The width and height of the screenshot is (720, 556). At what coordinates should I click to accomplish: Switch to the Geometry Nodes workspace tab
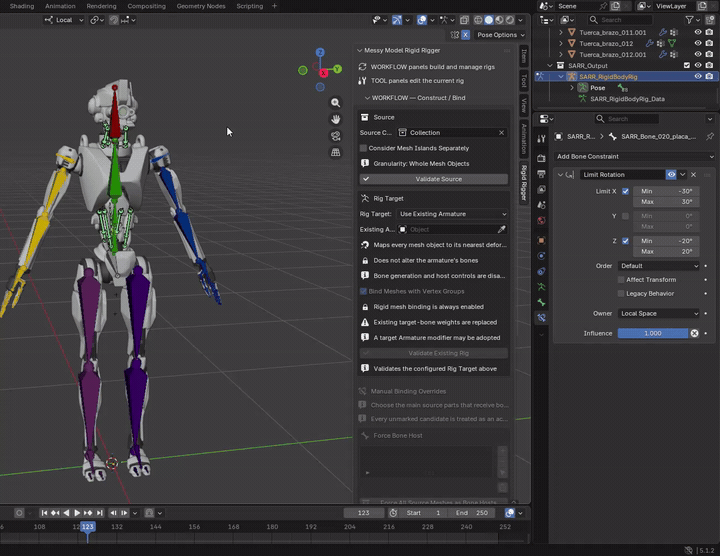[x=201, y=6]
